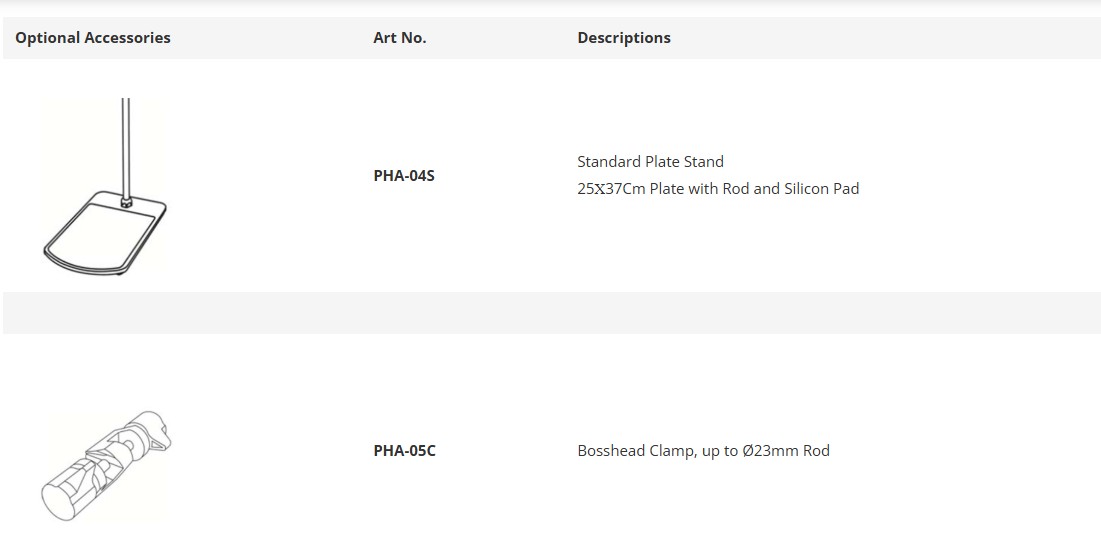1101x553 pixels.
Task: Click the flat base plate in the stand drawing
Action: 103,234
